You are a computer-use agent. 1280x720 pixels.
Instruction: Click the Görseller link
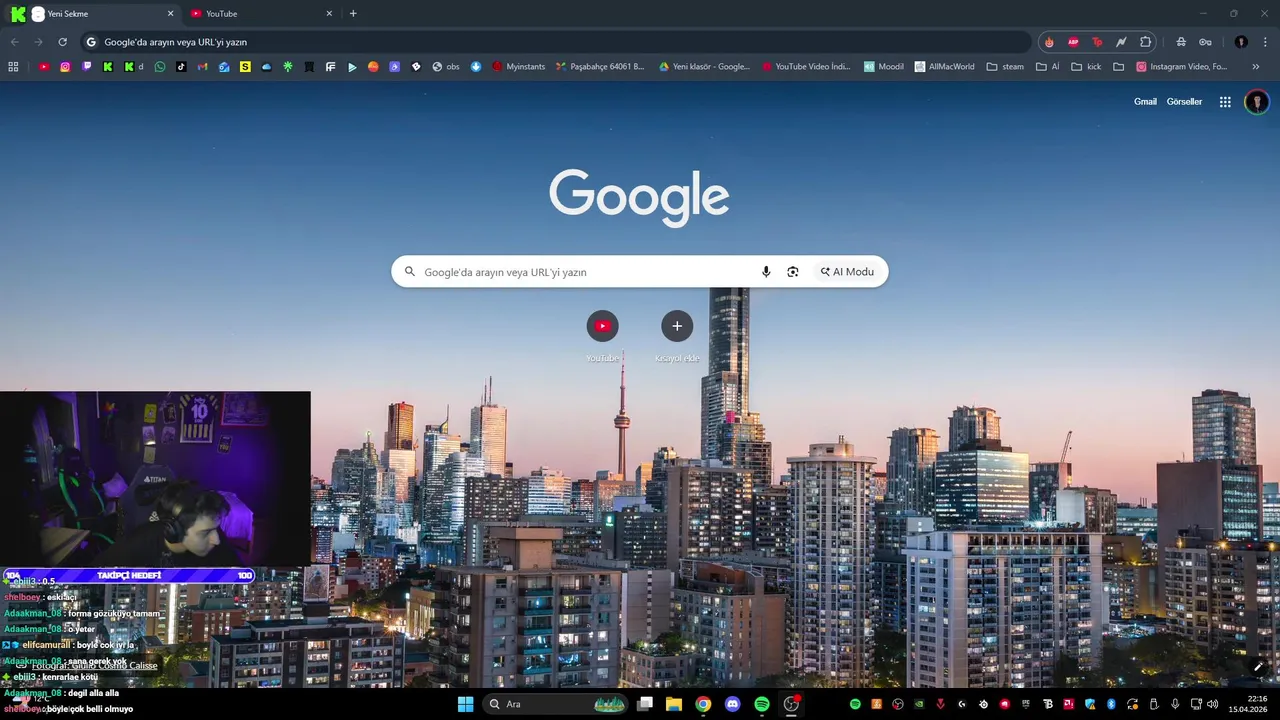(x=1184, y=102)
